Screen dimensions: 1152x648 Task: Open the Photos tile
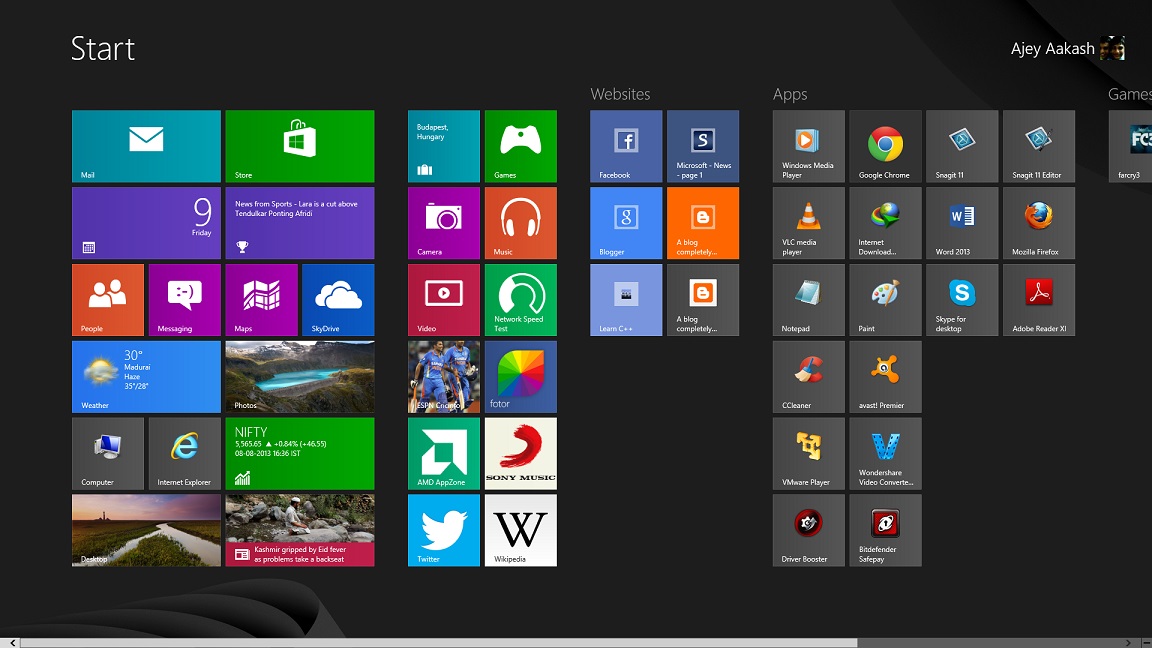pyautogui.click(x=300, y=376)
